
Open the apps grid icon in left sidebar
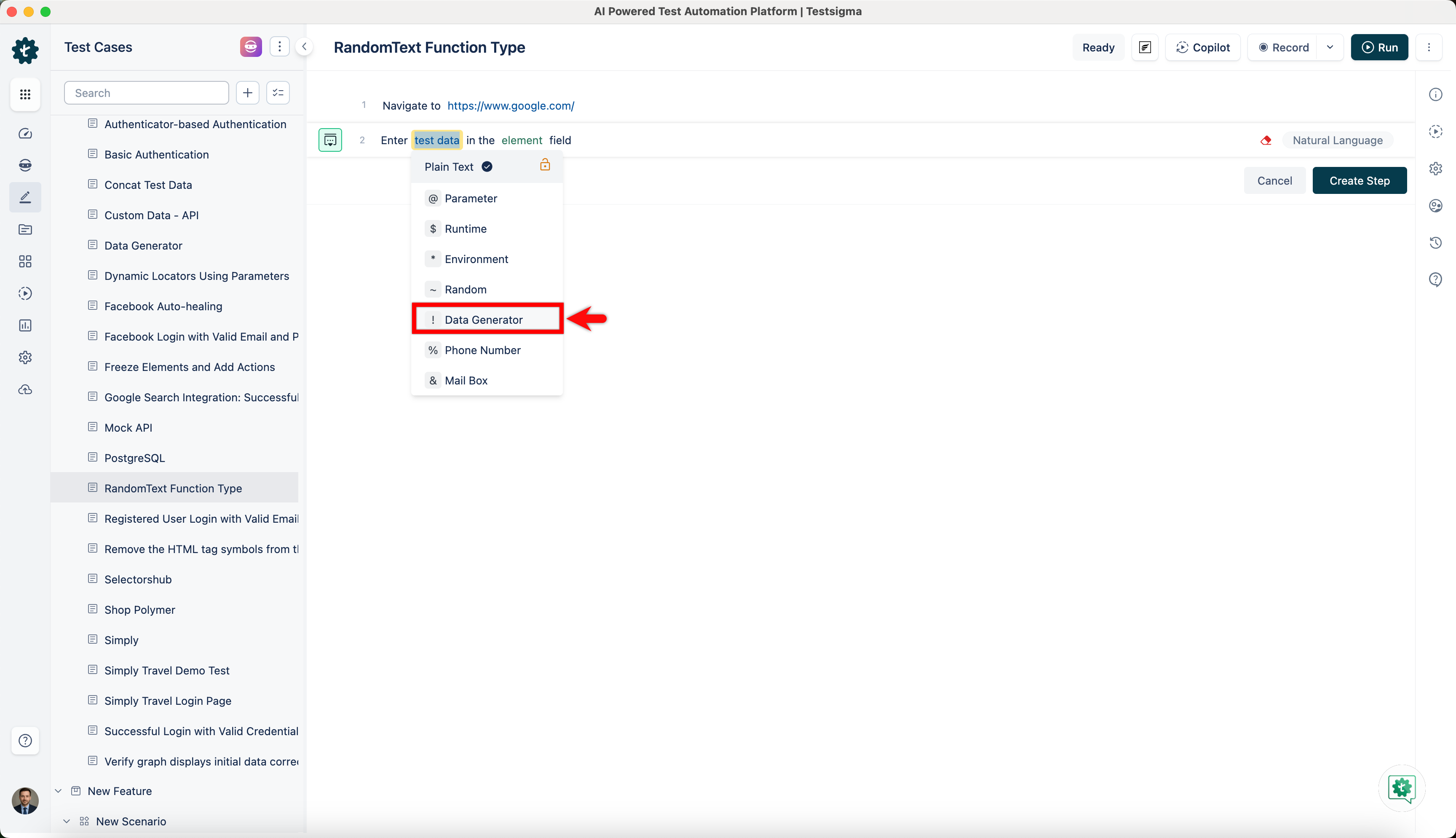coord(25,94)
